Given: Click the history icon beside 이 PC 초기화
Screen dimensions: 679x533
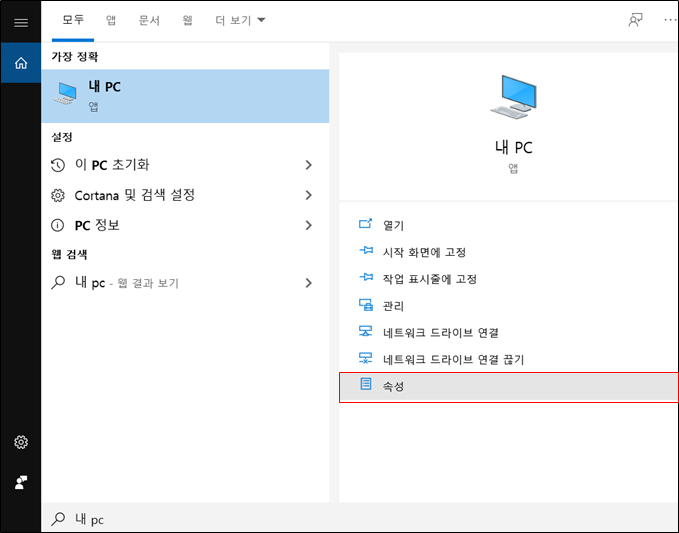Looking at the screenshot, I should click(58, 165).
